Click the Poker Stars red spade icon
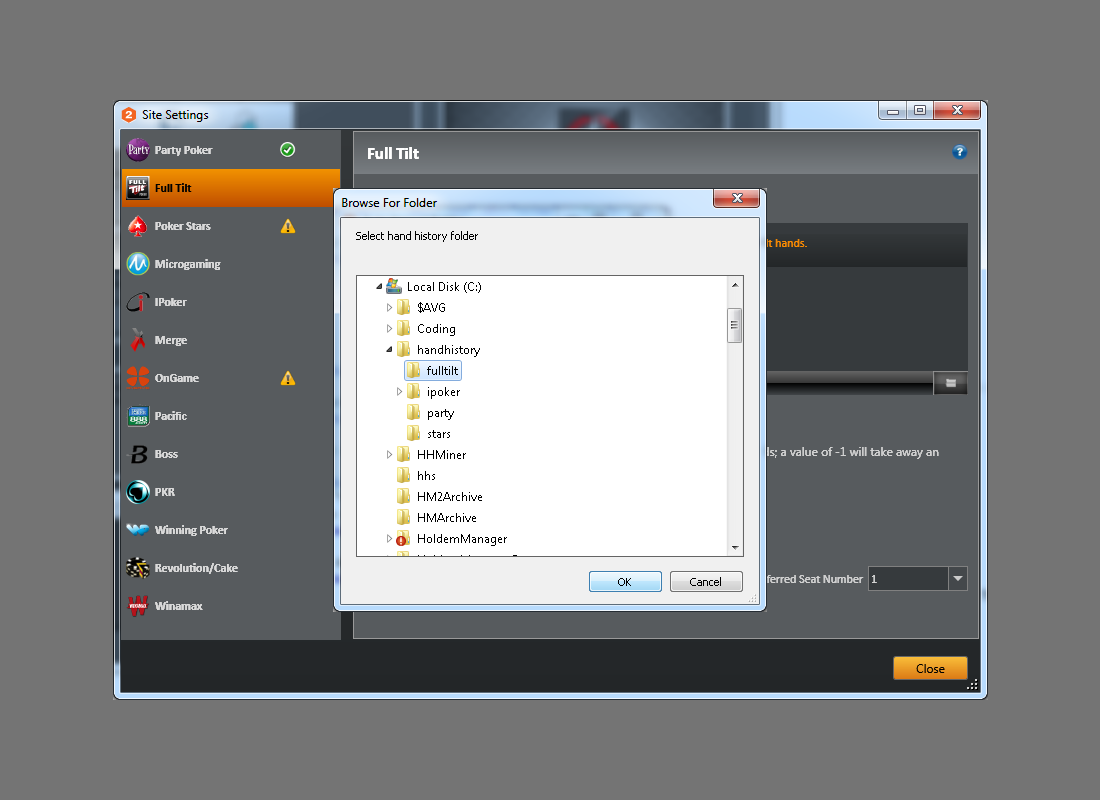The width and height of the screenshot is (1100, 800). point(138,226)
